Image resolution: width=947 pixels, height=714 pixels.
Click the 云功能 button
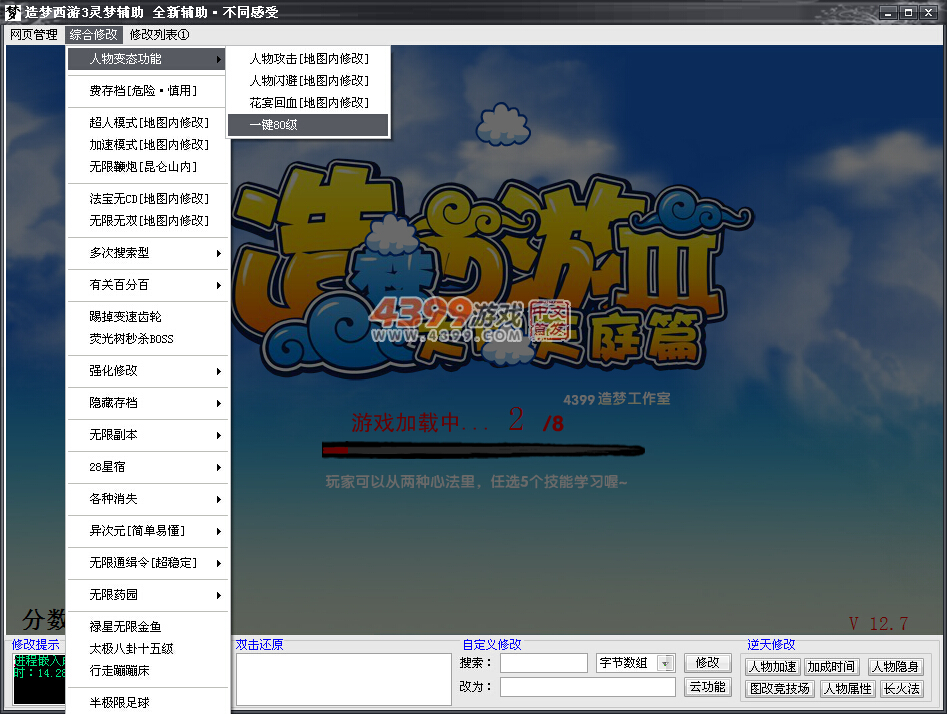point(707,687)
